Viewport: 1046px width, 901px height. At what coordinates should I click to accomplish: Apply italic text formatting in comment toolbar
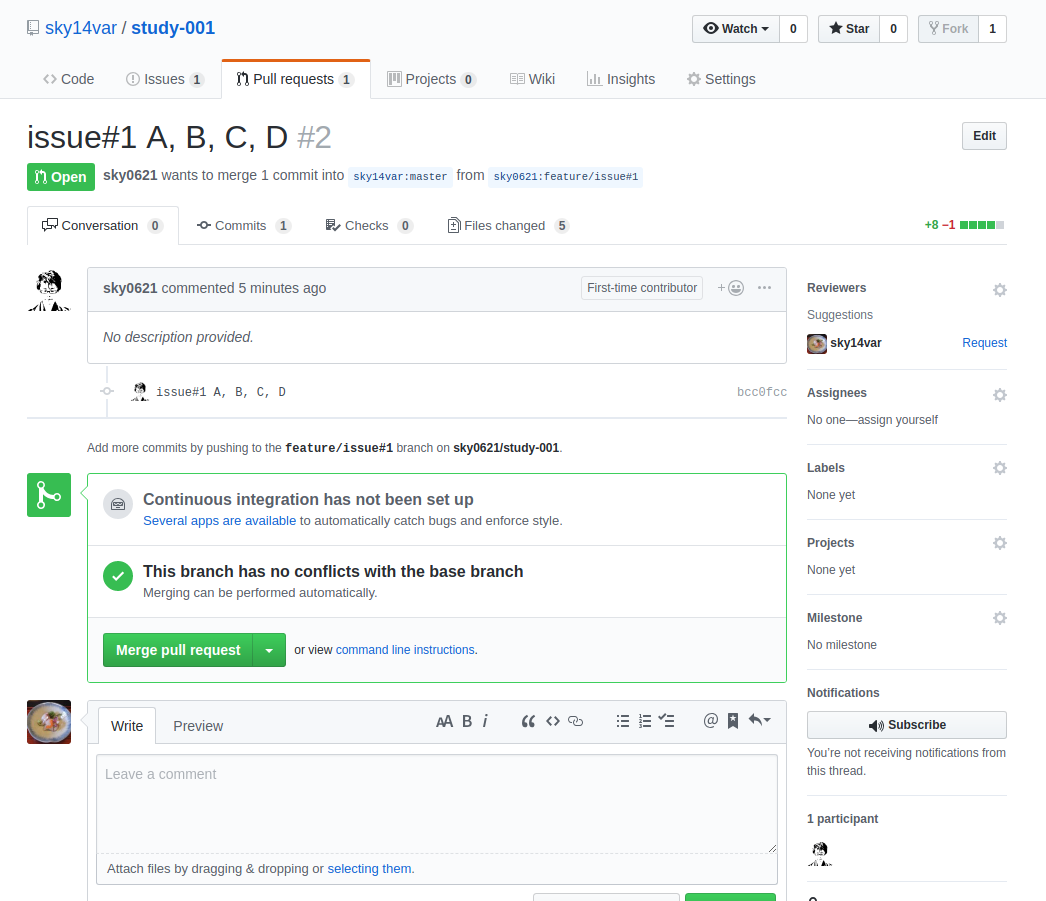pyautogui.click(x=485, y=721)
